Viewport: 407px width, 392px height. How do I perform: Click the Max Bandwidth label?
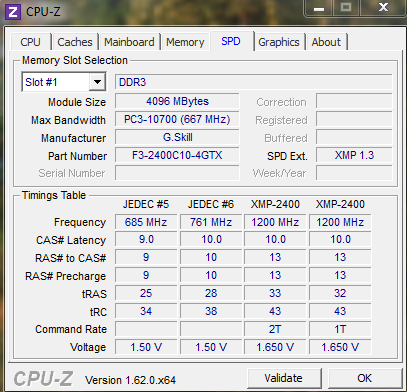point(68,120)
